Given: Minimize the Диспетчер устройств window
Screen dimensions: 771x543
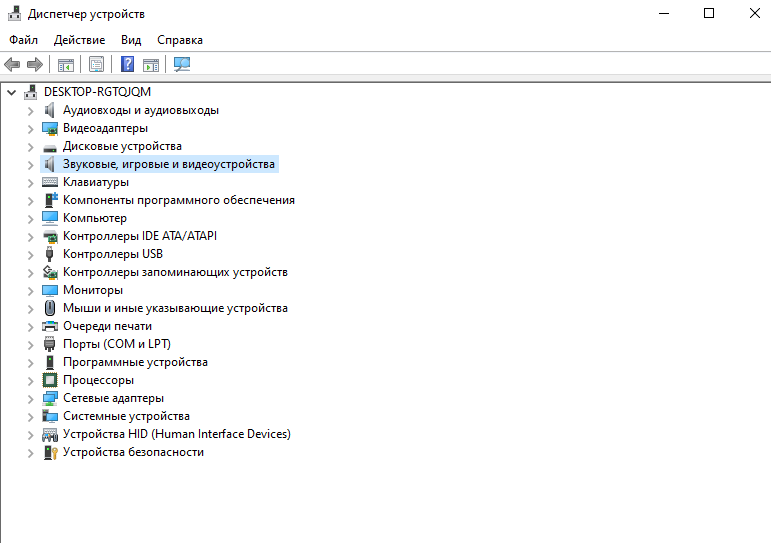Looking at the screenshot, I should [664, 13].
